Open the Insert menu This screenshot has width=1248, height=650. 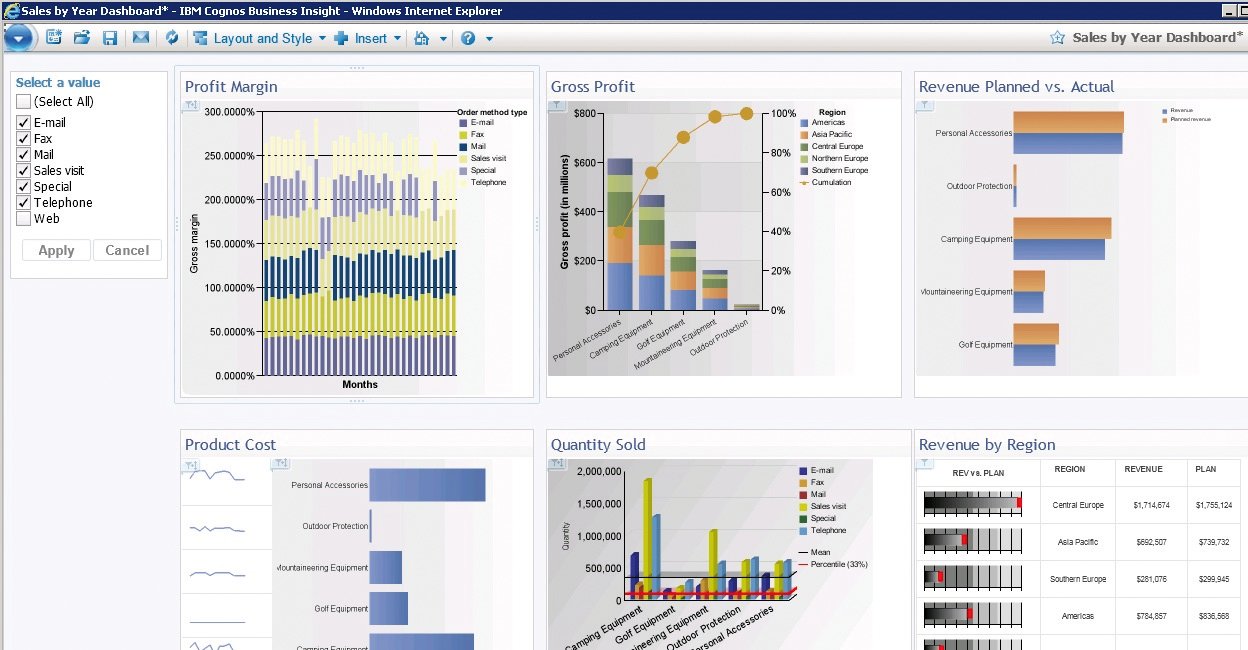tap(368, 38)
